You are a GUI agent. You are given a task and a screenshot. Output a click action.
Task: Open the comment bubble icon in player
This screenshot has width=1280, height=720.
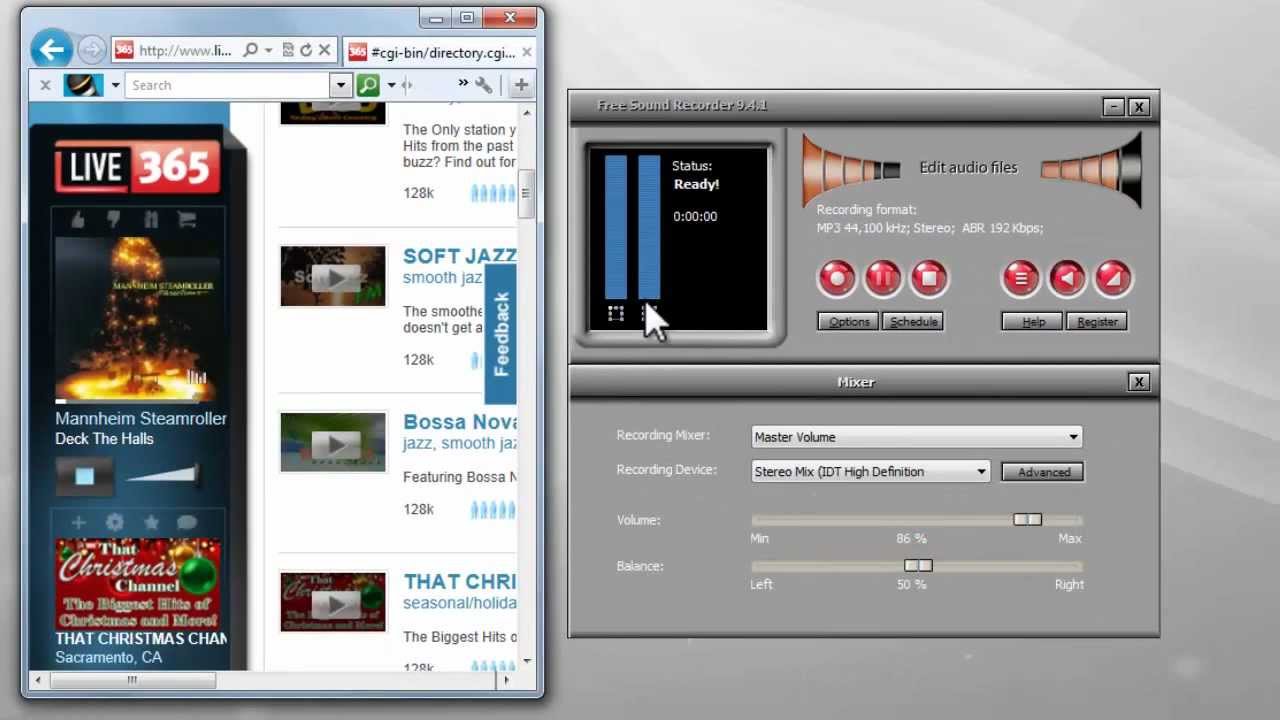click(x=187, y=522)
